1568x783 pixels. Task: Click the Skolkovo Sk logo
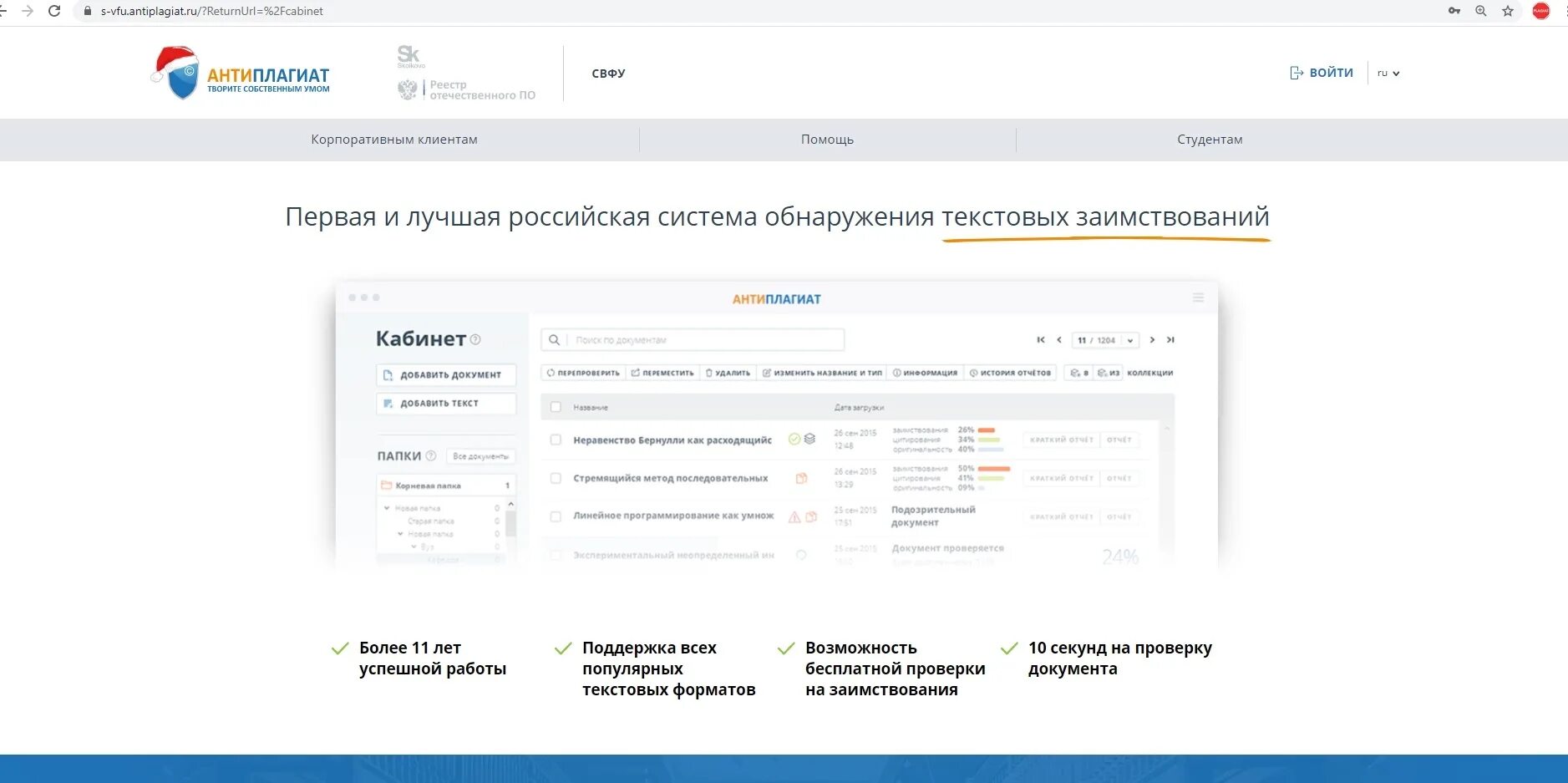[x=410, y=56]
